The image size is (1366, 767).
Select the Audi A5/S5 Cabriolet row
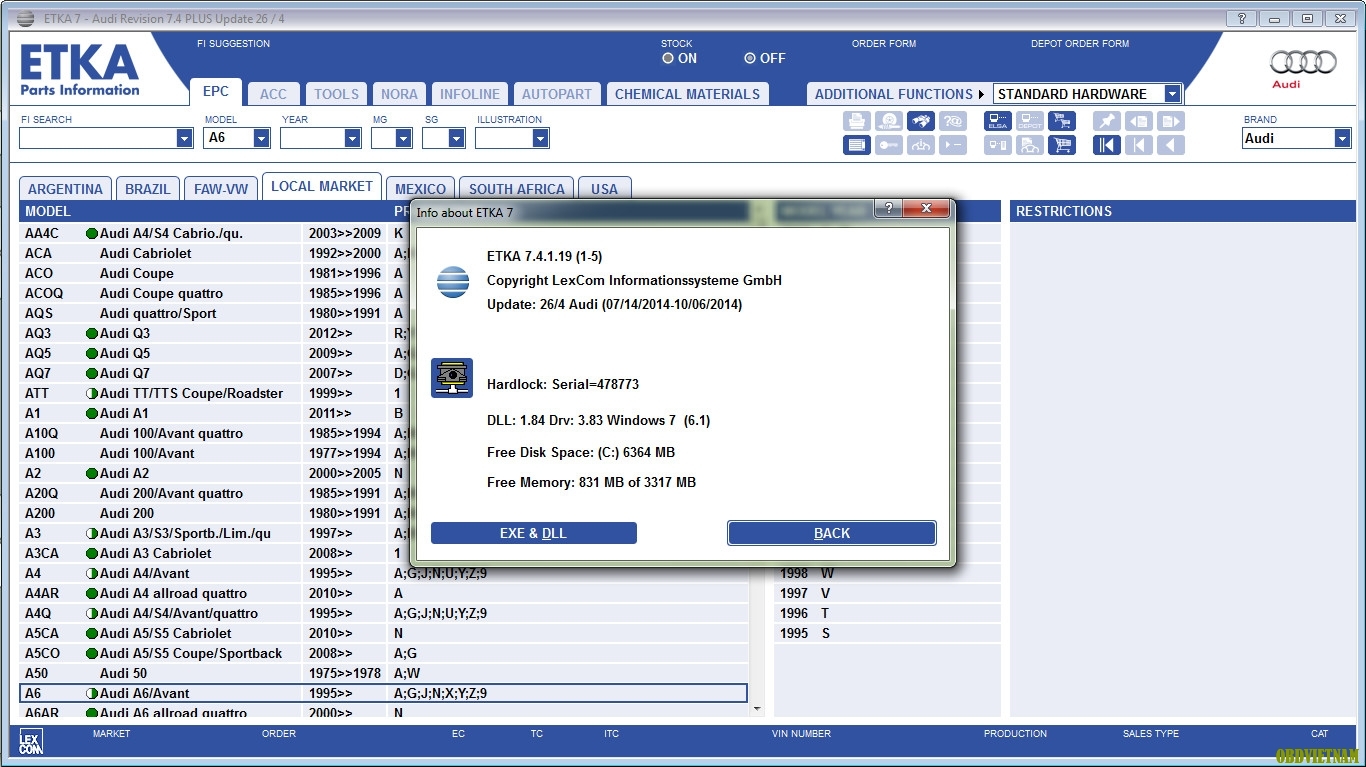point(384,633)
